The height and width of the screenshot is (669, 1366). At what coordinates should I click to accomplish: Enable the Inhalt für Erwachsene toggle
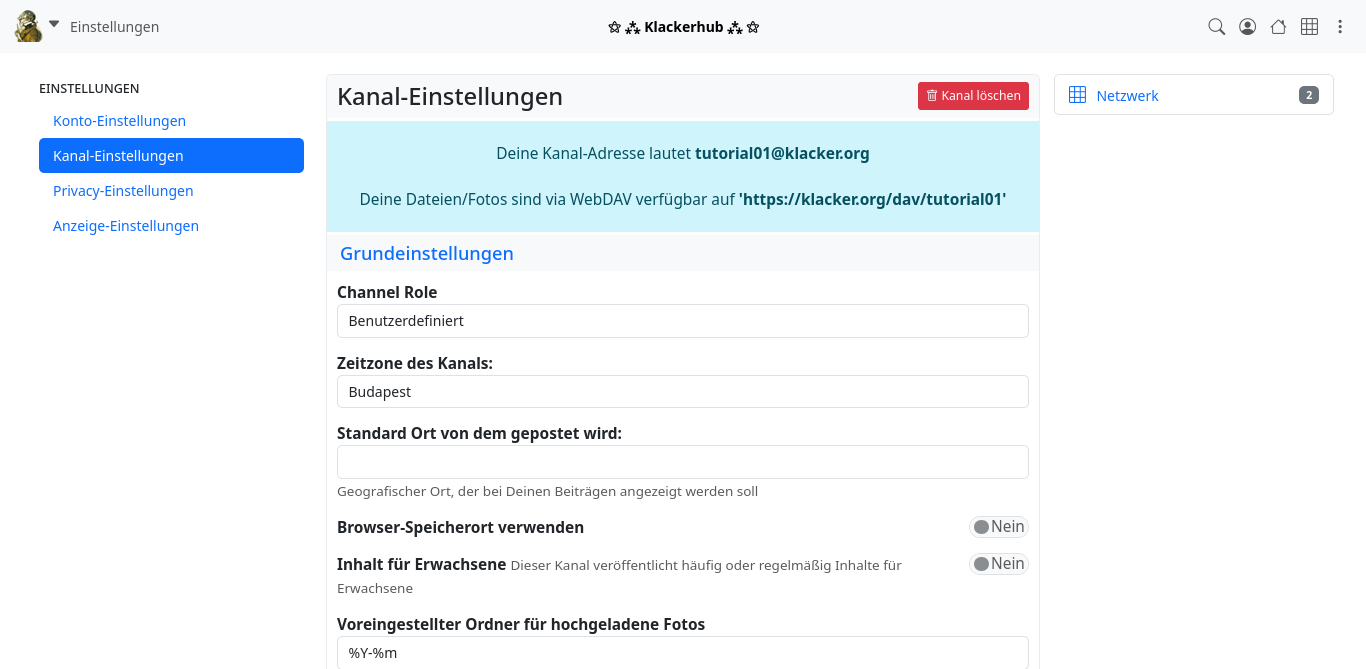point(998,564)
